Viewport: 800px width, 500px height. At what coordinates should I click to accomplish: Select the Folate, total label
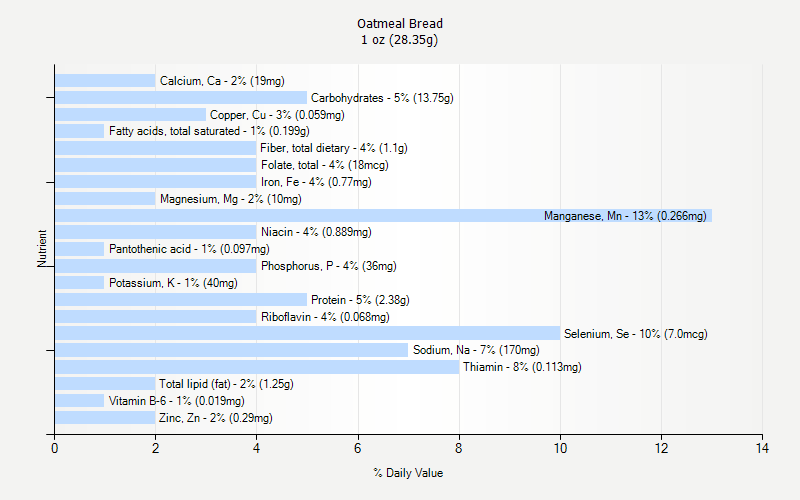click(325, 165)
